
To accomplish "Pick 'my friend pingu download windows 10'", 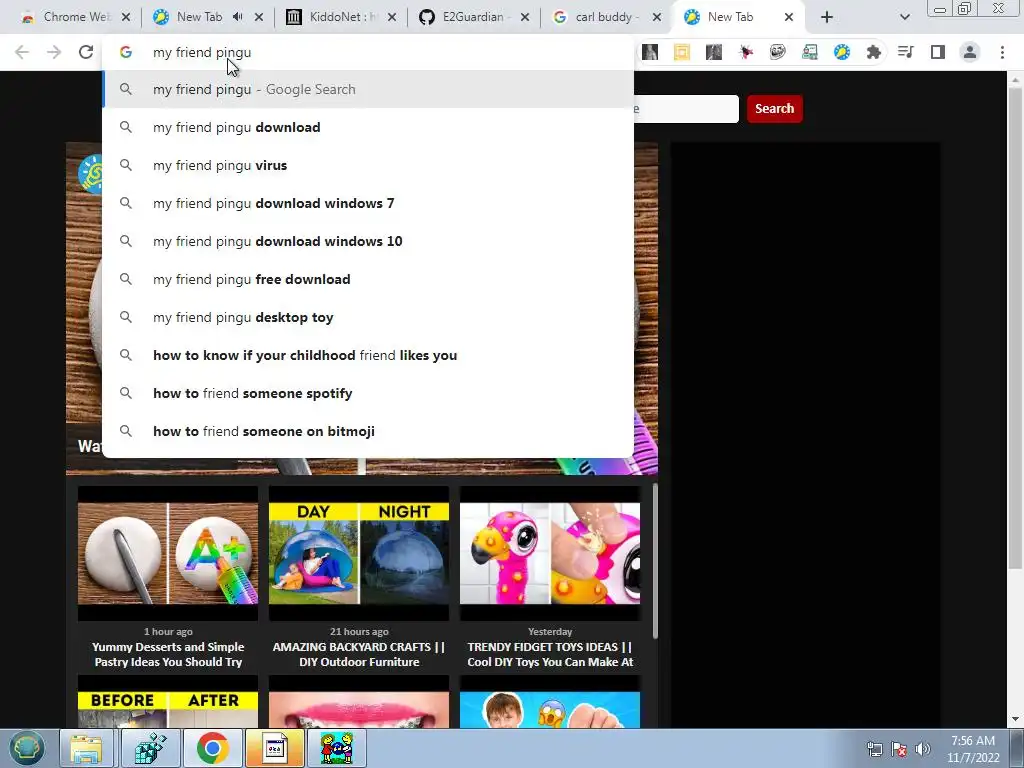I will click(x=368, y=241).
